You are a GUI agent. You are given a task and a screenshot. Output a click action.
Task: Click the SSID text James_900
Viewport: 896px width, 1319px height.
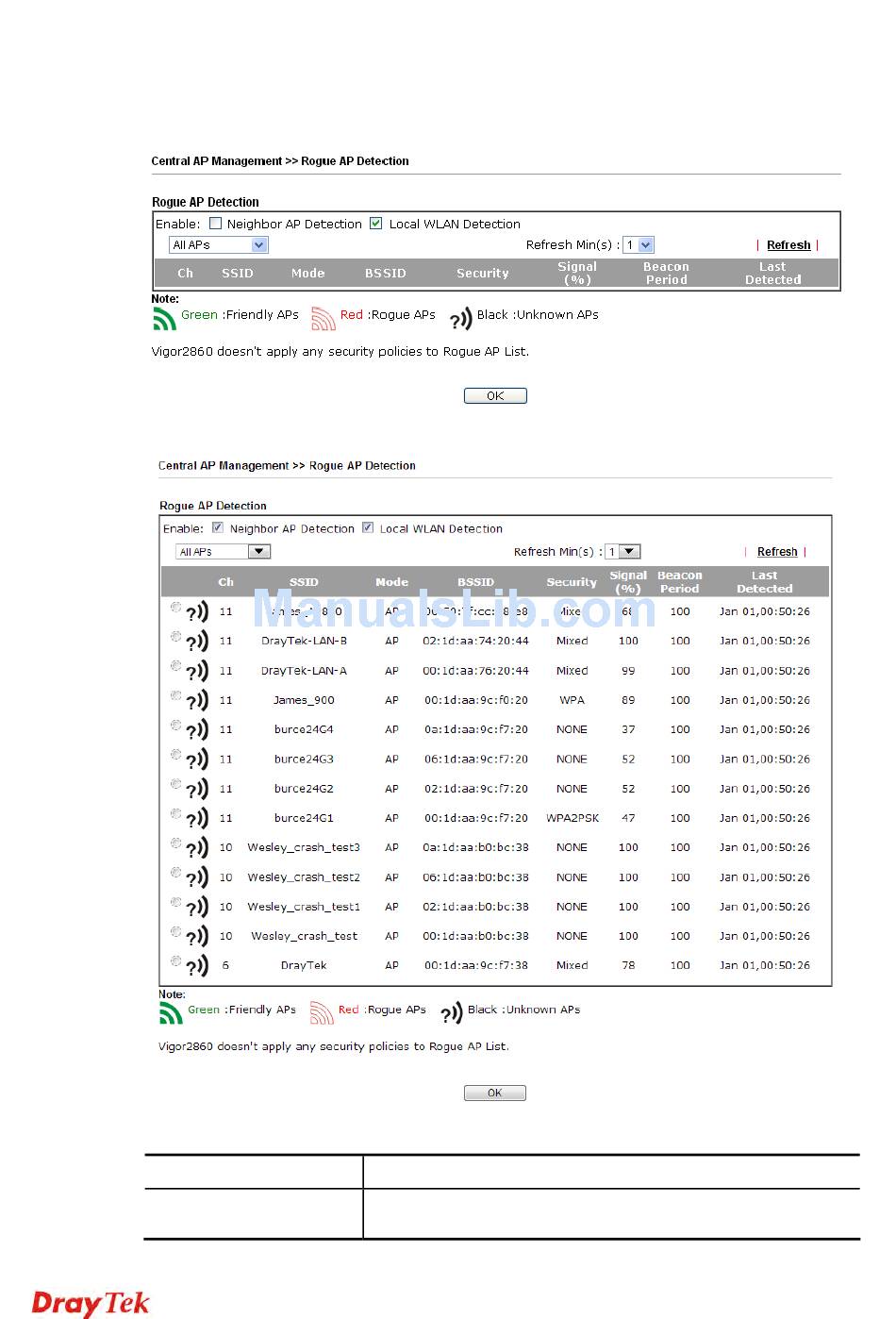[304, 701]
